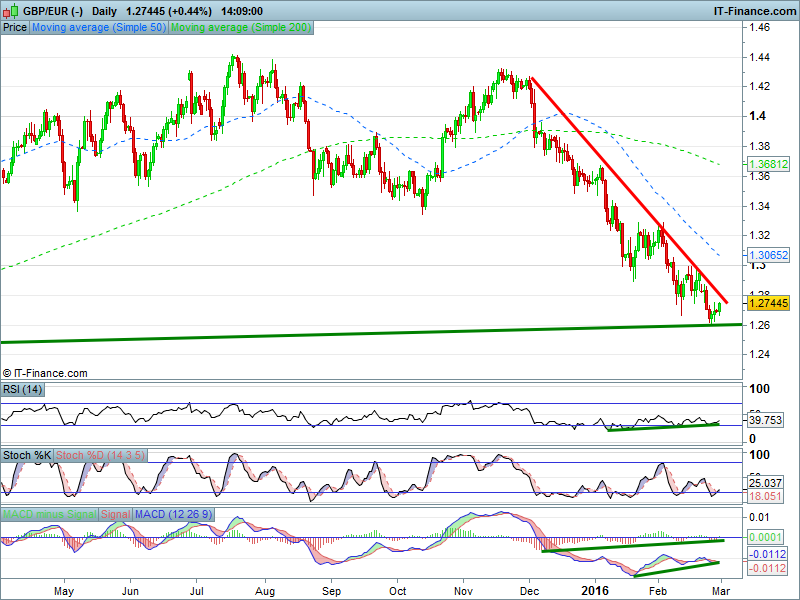Select the Moving average (Simple 50) label
Image resolution: width=800 pixels, height=600 pixels.
(99, 28)
